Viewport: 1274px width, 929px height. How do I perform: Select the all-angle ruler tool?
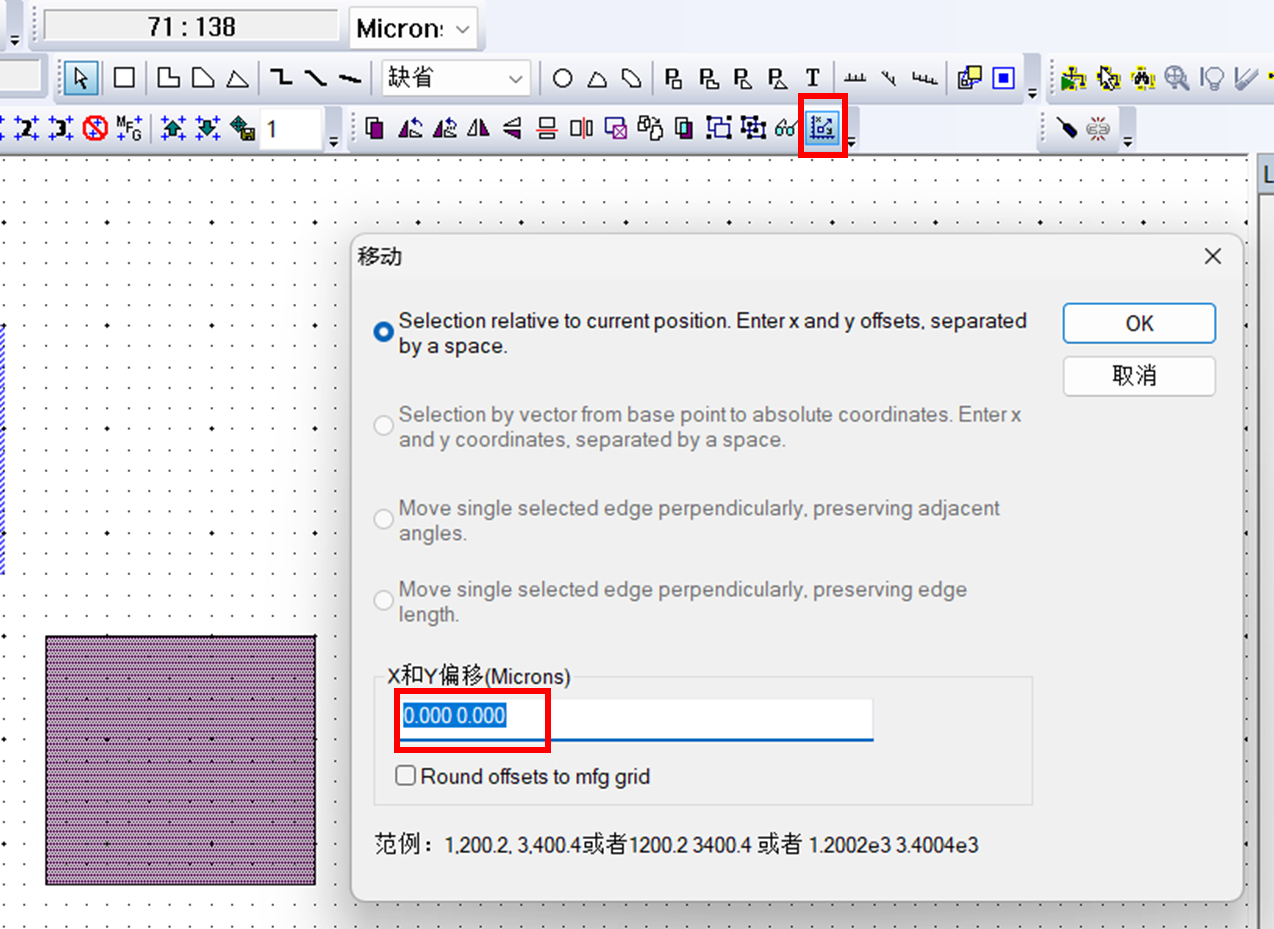click(x=925, y=78)
